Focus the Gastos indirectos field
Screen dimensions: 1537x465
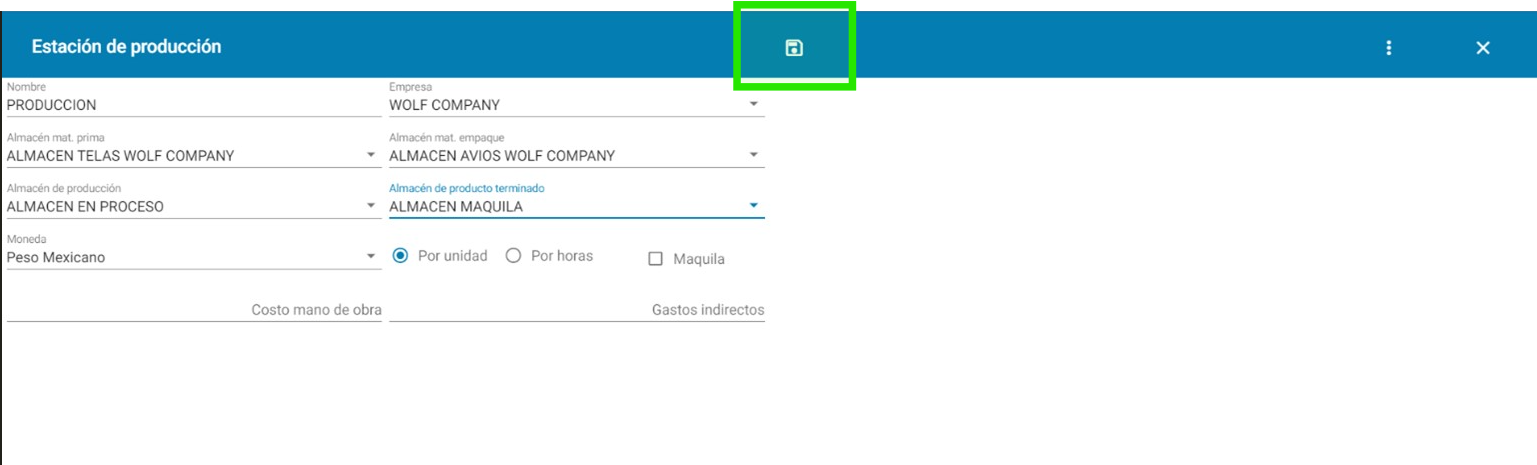point(577,310)
